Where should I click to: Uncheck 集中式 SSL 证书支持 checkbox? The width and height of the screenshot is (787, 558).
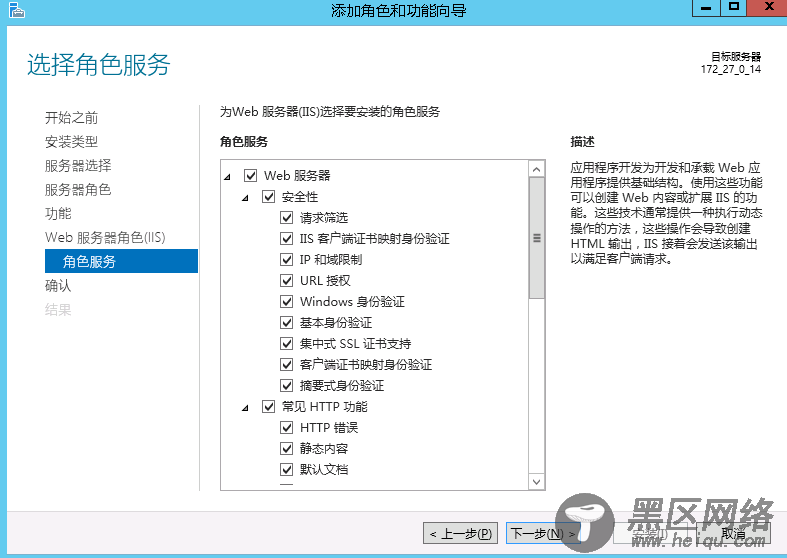point(287,344)
